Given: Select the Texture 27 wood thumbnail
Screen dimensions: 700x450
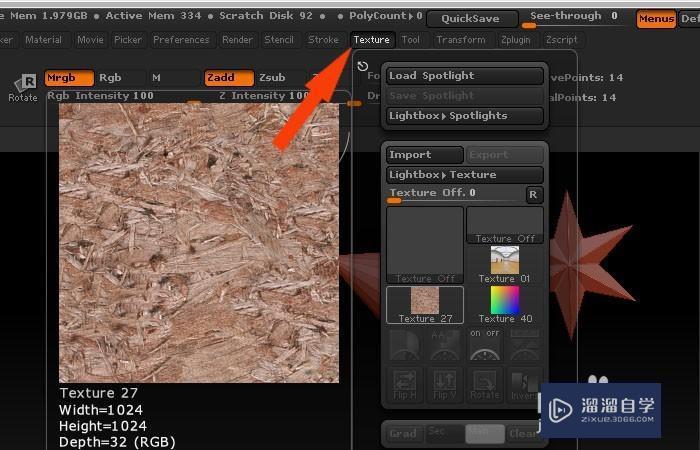Looking at the screenshot, I should point(425,305).
